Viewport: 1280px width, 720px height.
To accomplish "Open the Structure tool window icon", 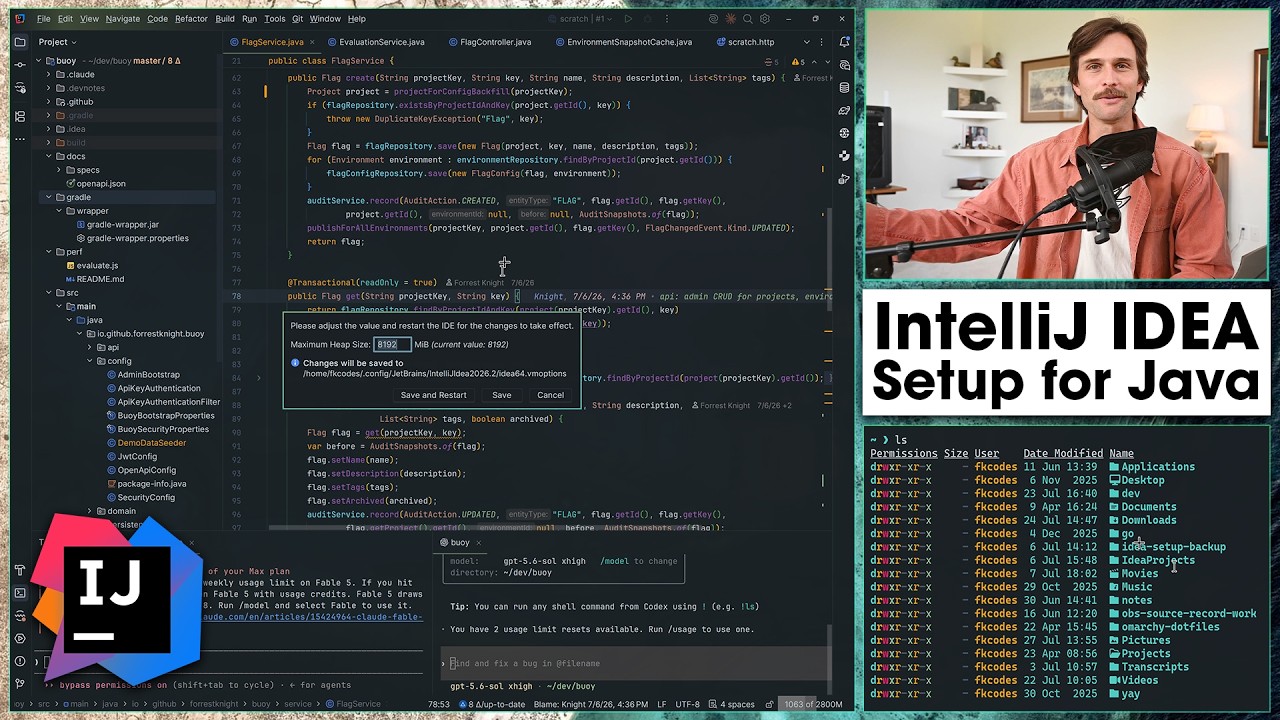I will tap(20, 117).
